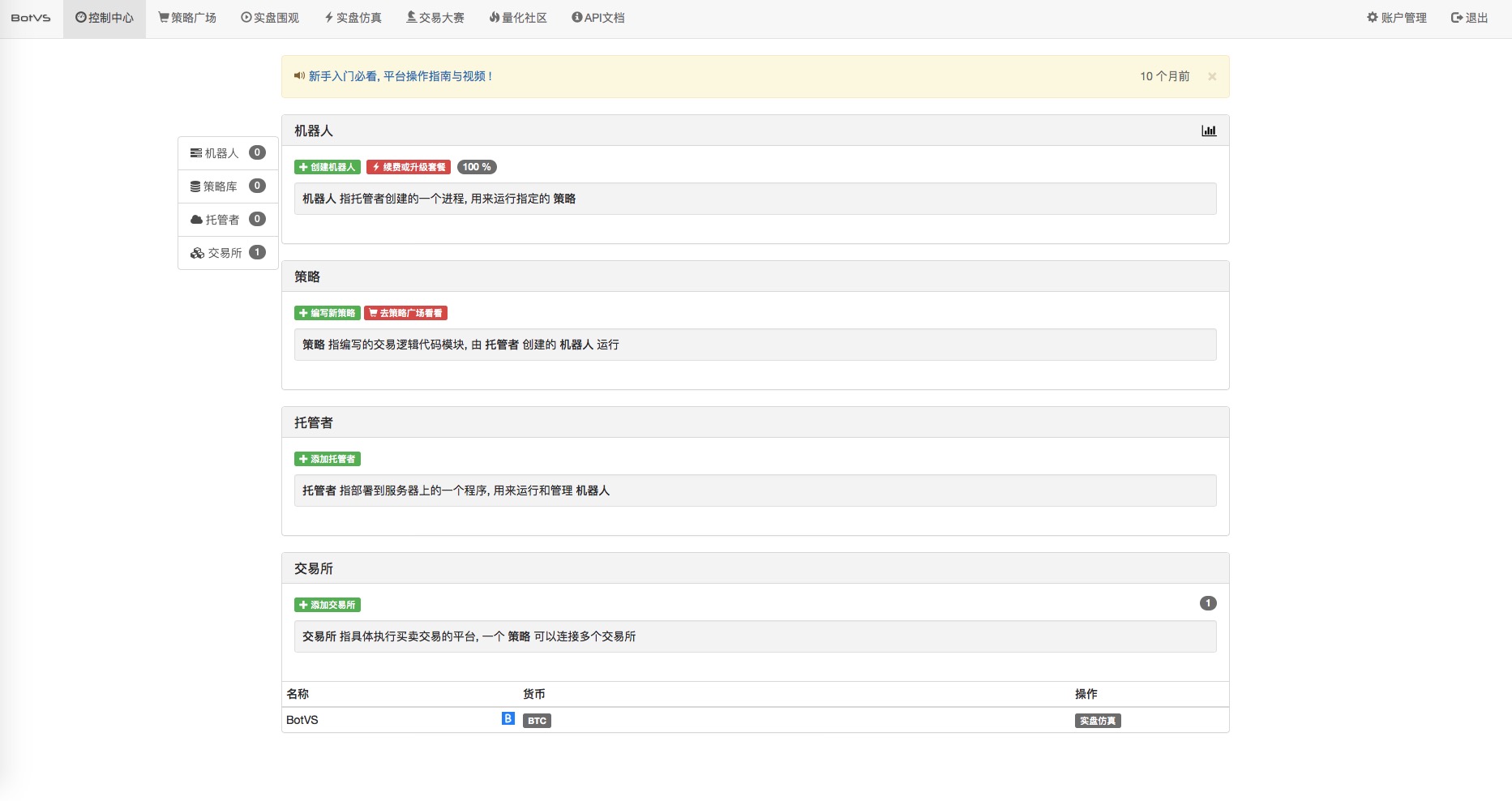
Task: Click the 机器人 description text box
Action: click(x=755, y=199)
